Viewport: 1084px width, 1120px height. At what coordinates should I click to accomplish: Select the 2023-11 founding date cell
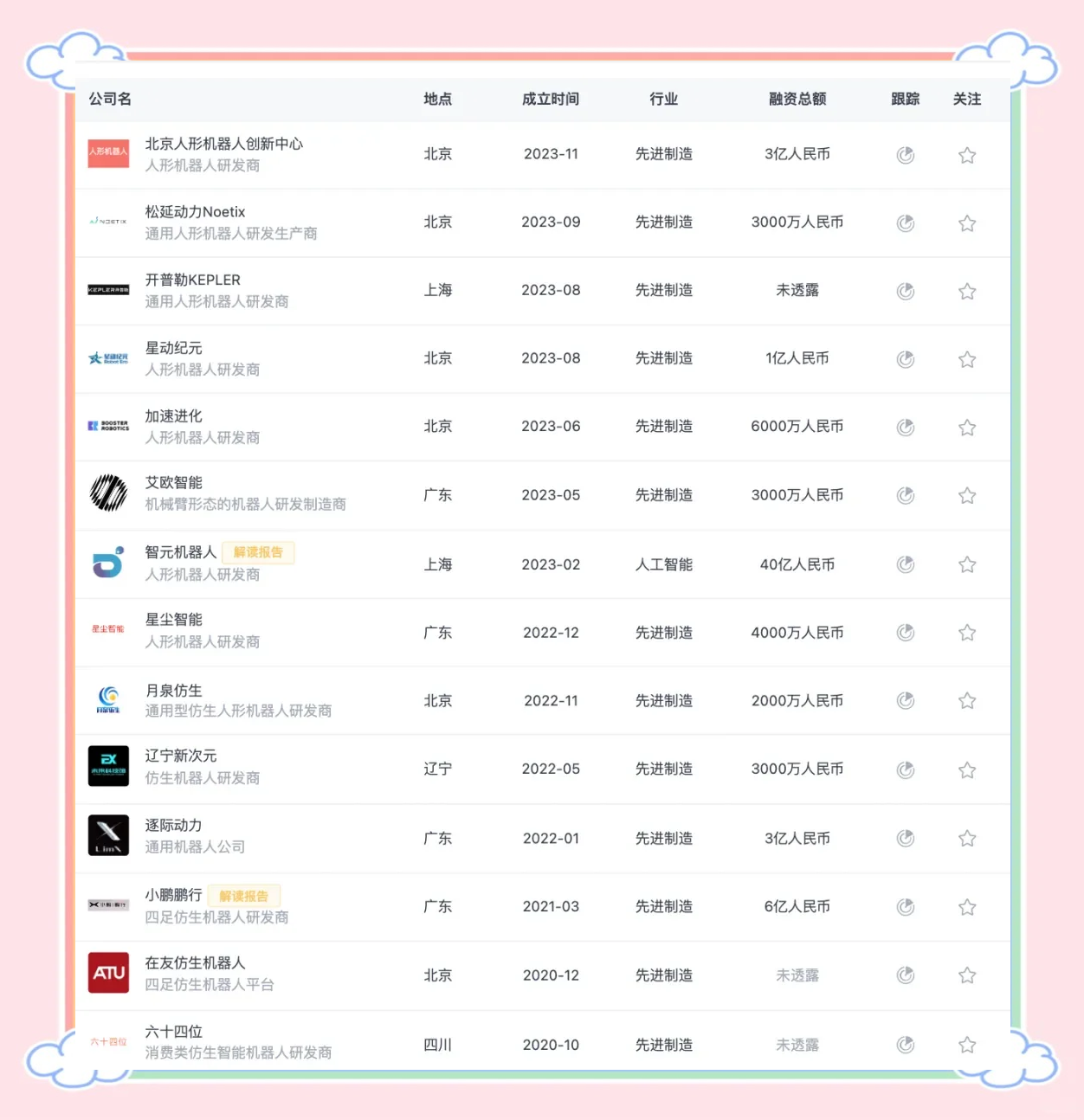click(551, 154)
